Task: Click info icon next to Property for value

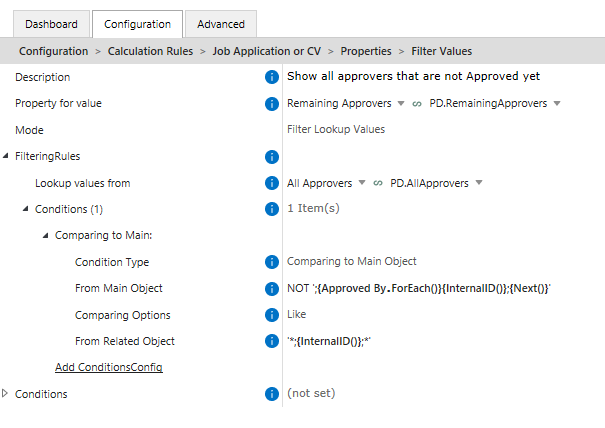Action: click(272, 103)
